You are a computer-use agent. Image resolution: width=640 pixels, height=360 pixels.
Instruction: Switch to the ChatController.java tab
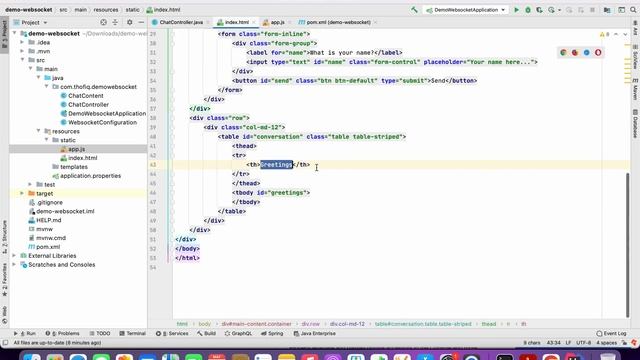tap(181, 22)
